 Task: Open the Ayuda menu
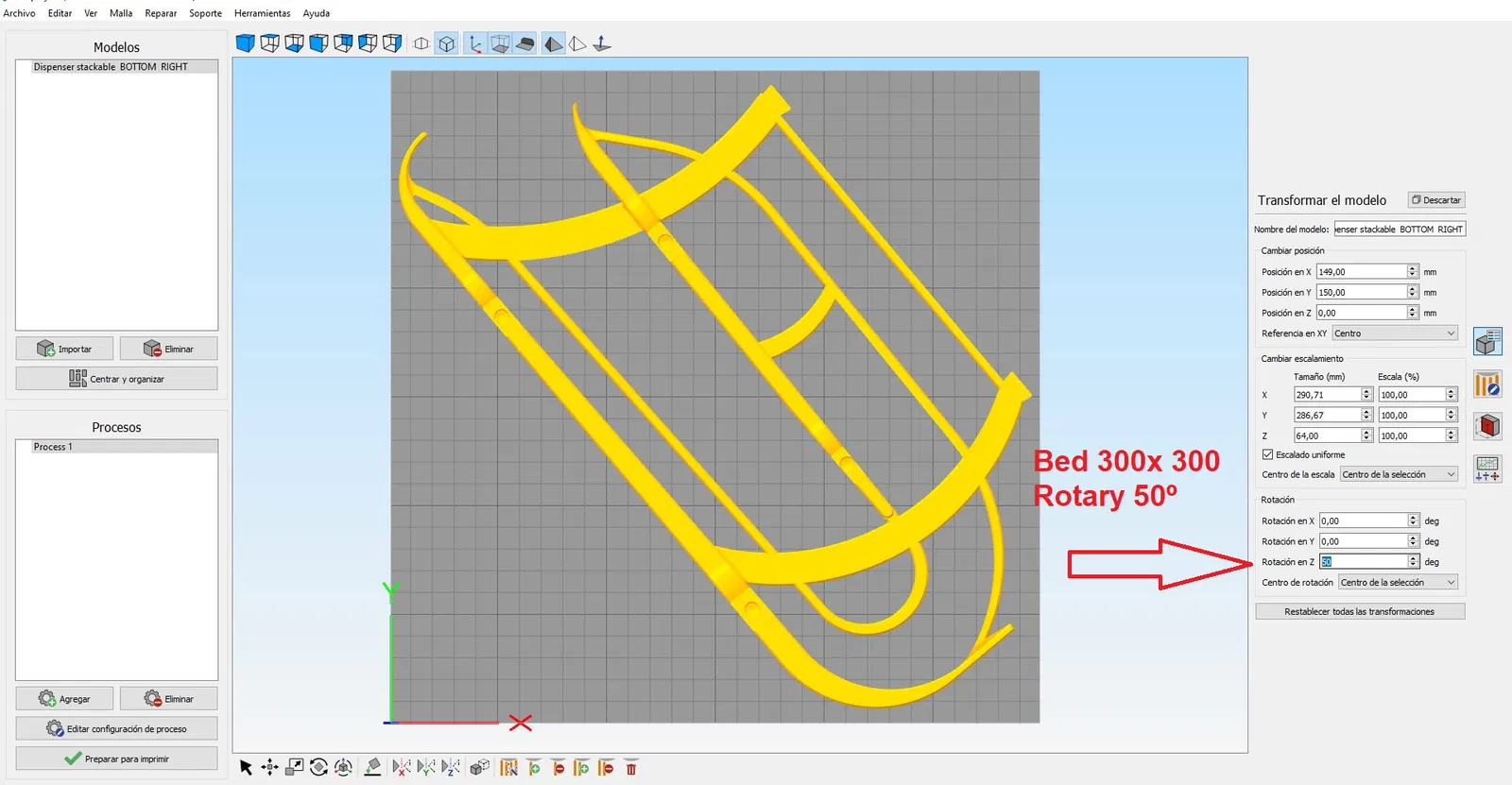click(317, 13)
